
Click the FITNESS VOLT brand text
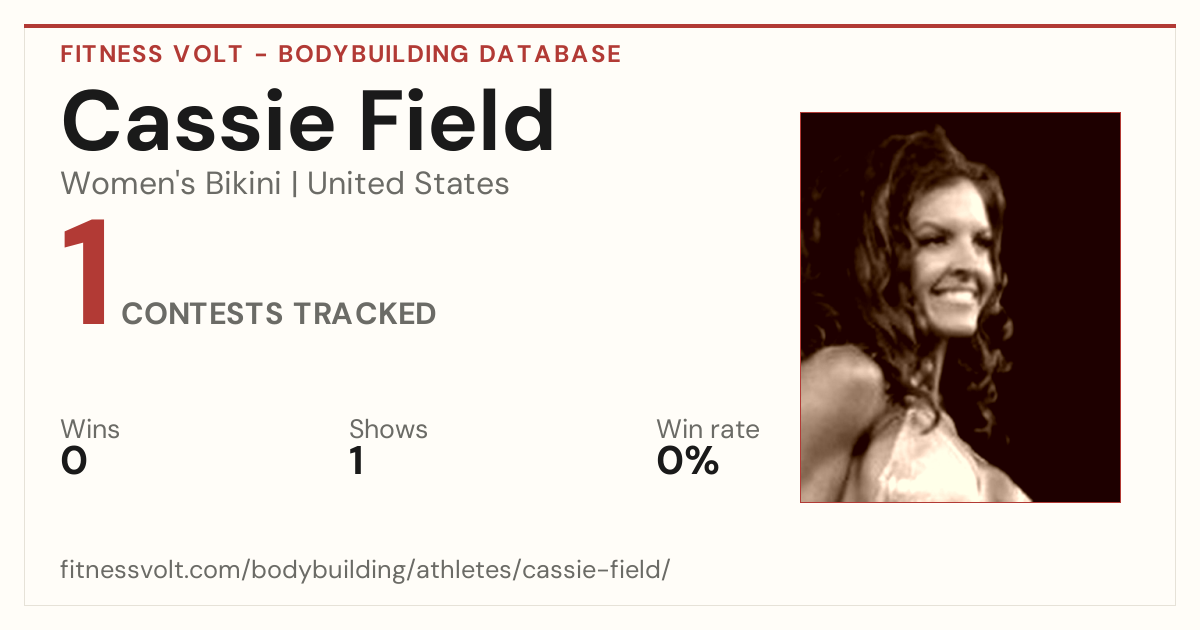pos(151,54)
